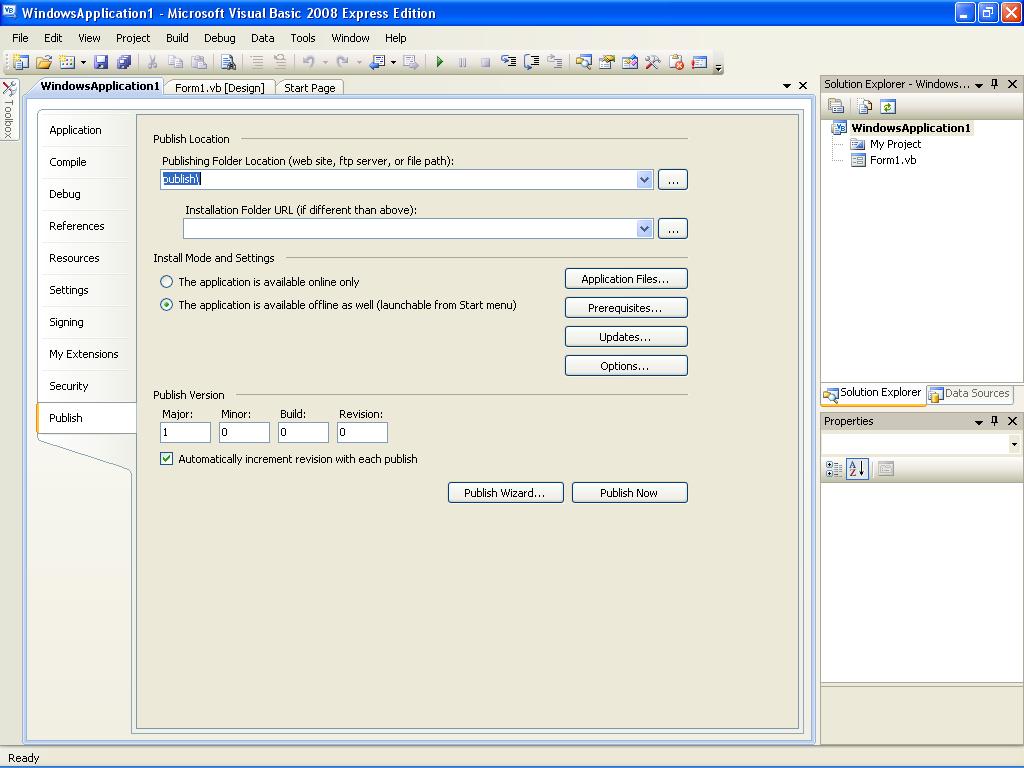Click the Copy toolbar icon
1024x768 pixels.
175,62
